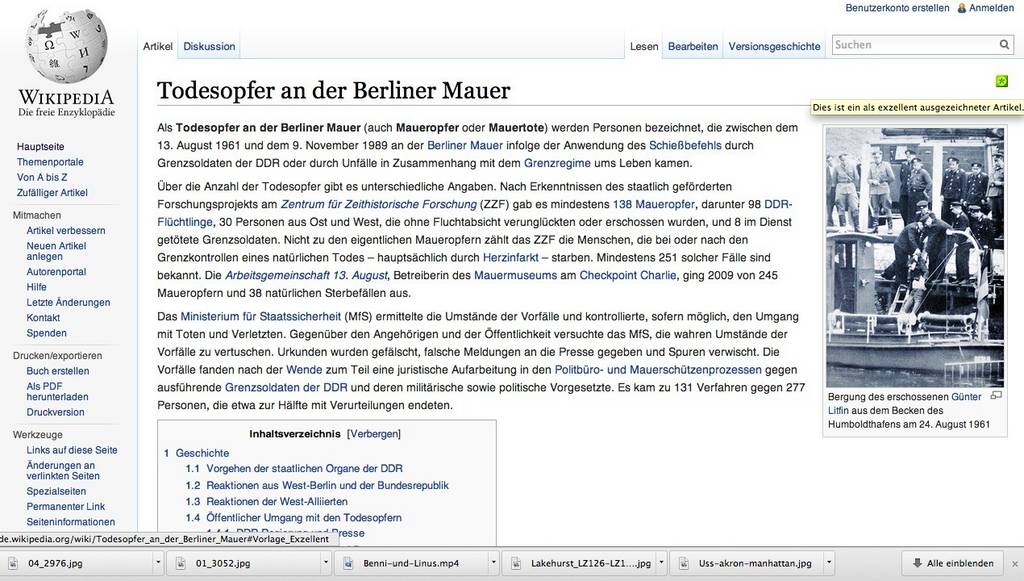Open downloaded file Uss-akron-manhattan.jpg
Screen dimensions: 1024x581
(x=741, y=563)
